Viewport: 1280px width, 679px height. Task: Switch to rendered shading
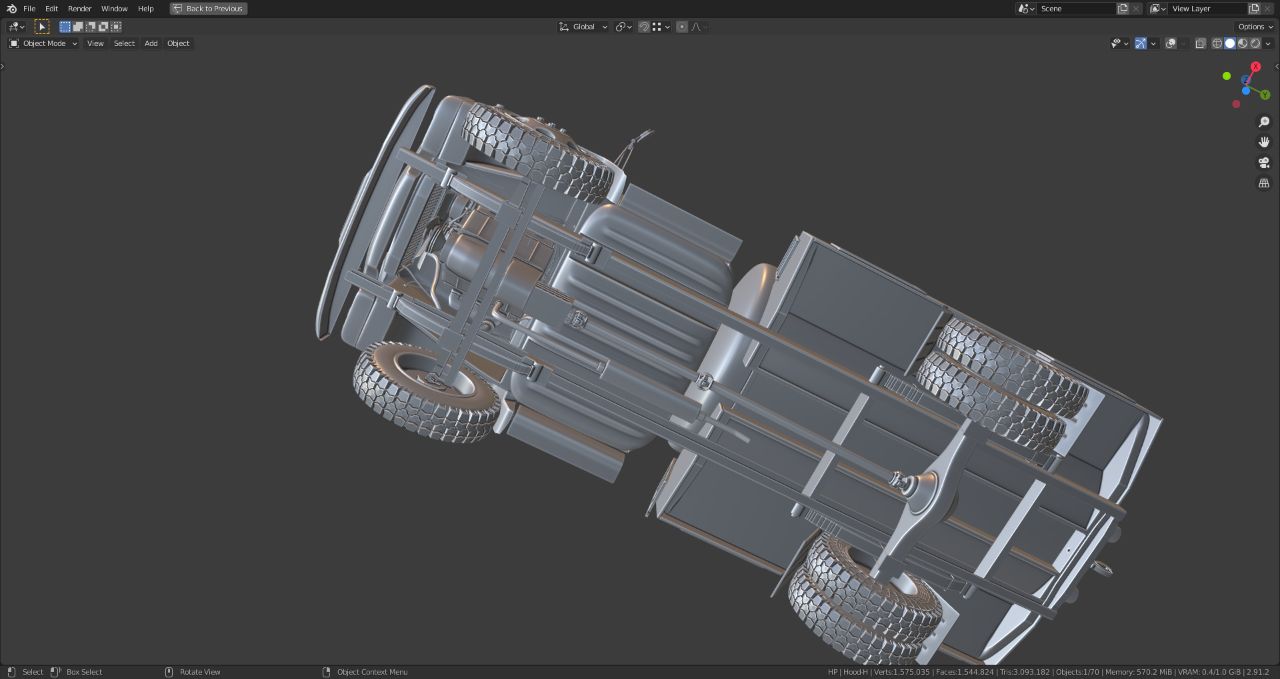coord(1255,43)
